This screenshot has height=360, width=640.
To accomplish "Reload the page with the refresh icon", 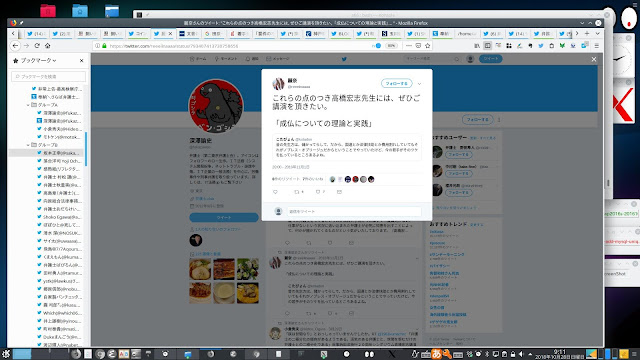I will pyautogui.click(x=37, y=46).
